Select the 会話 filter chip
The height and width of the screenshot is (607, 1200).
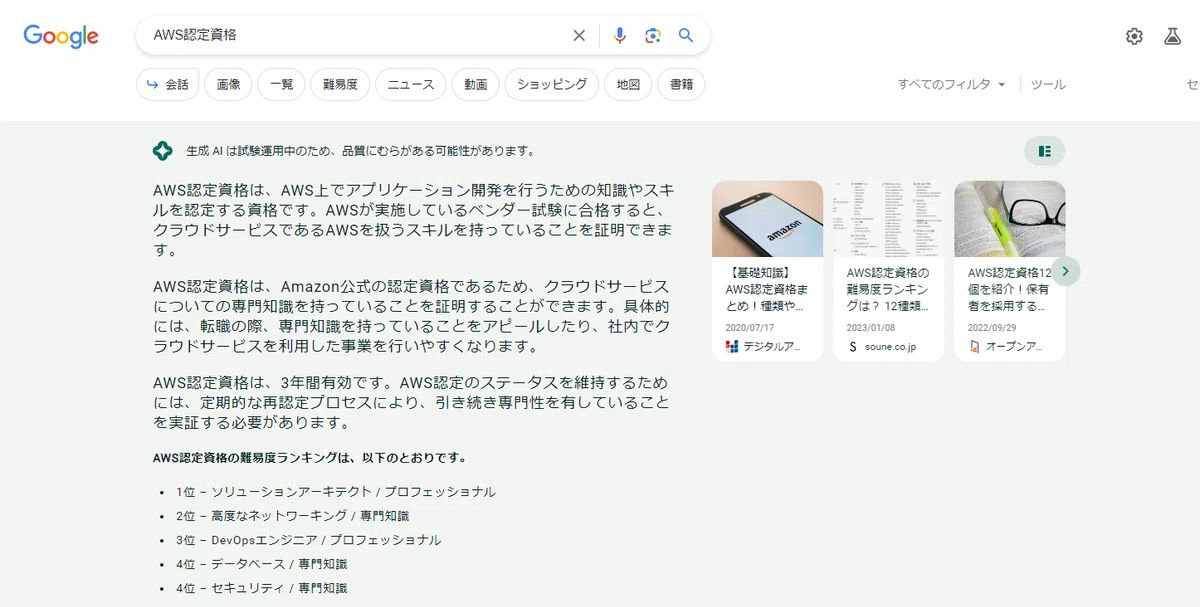(168, 85)
